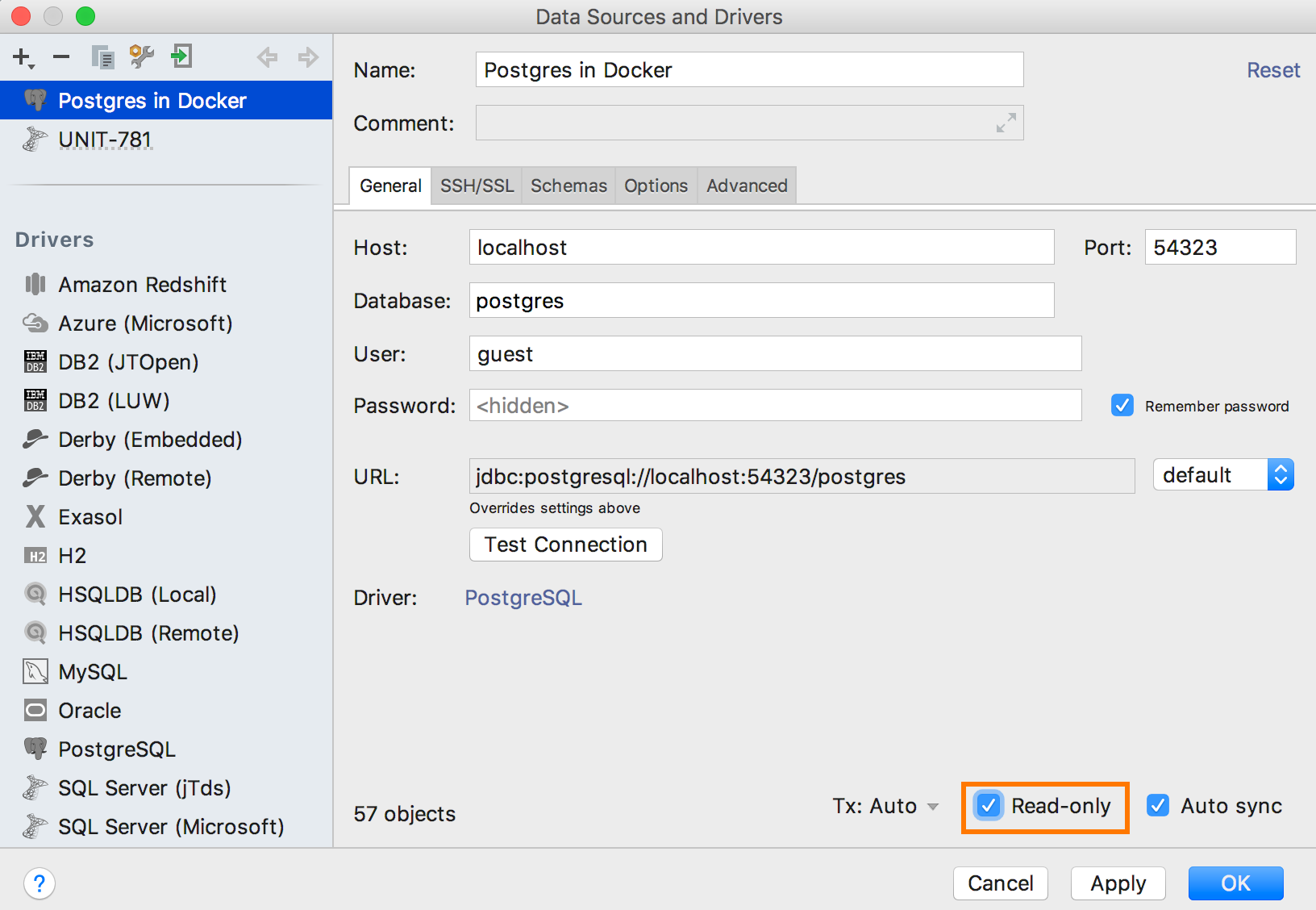1316x910 pixels.
Task: Click into the Host input field
Action: pyautogui.click(x=761, y=247)
